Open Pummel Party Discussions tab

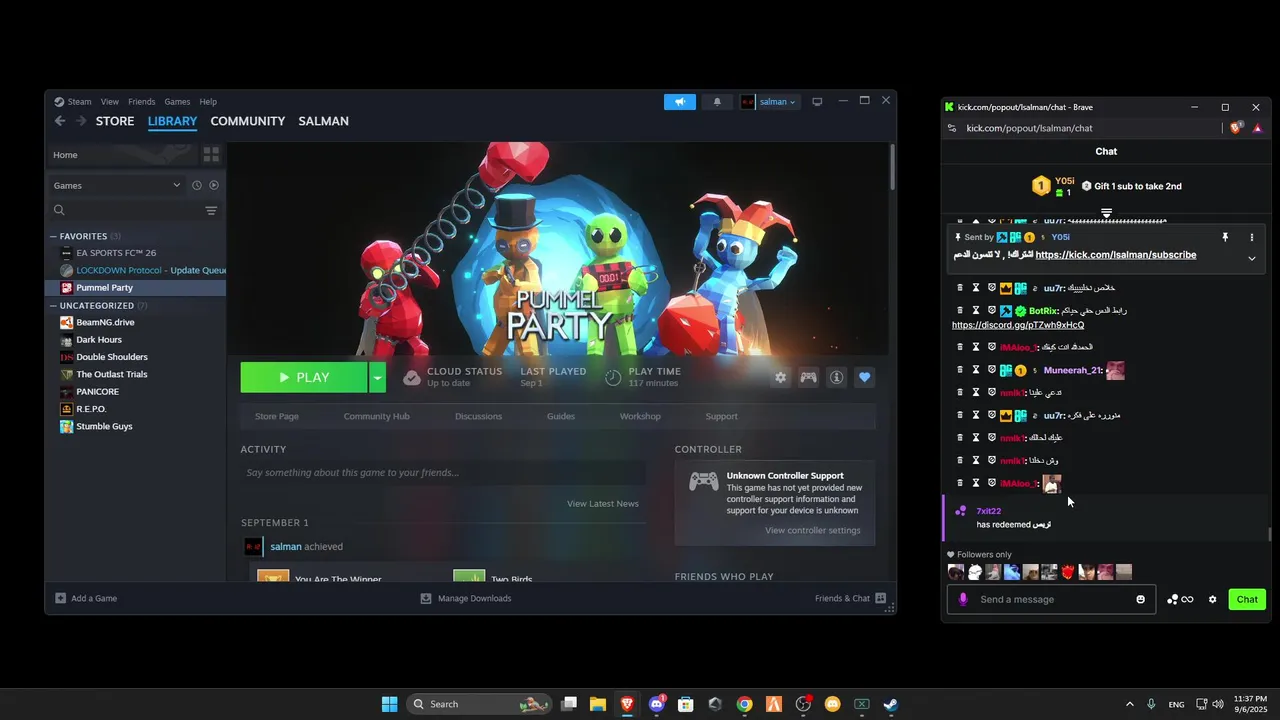[478, 416]
